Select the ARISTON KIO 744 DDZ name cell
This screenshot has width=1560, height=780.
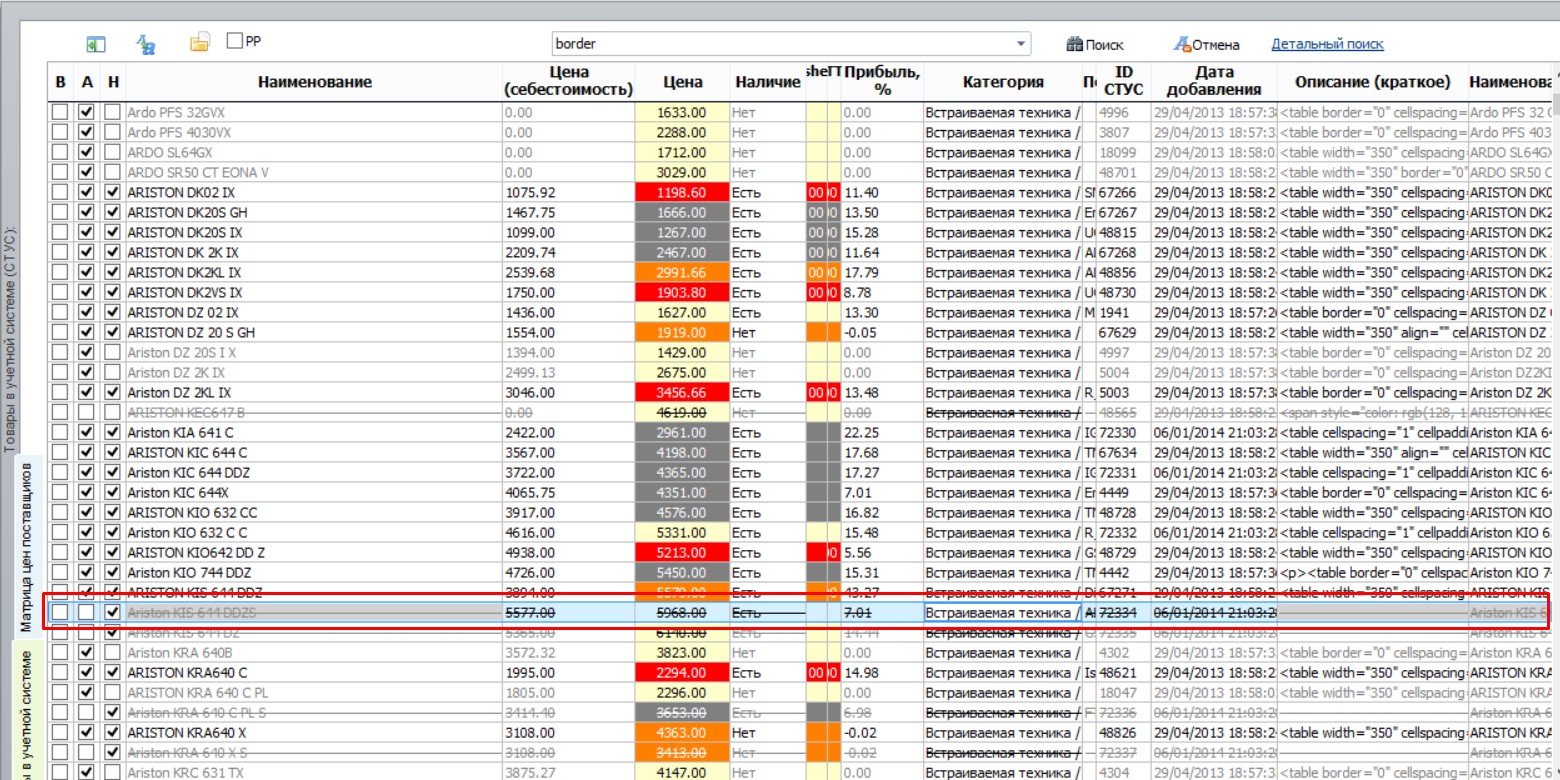(314, 573)
